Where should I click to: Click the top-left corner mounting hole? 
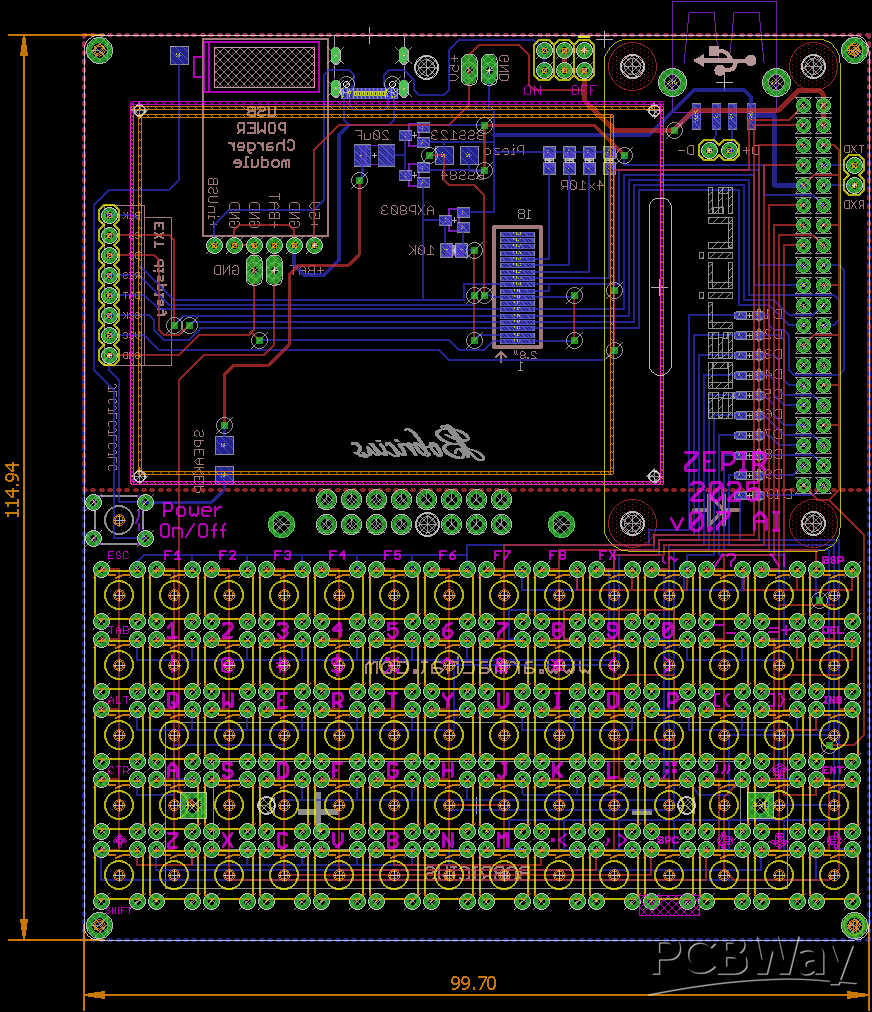[x=99, y=49]
